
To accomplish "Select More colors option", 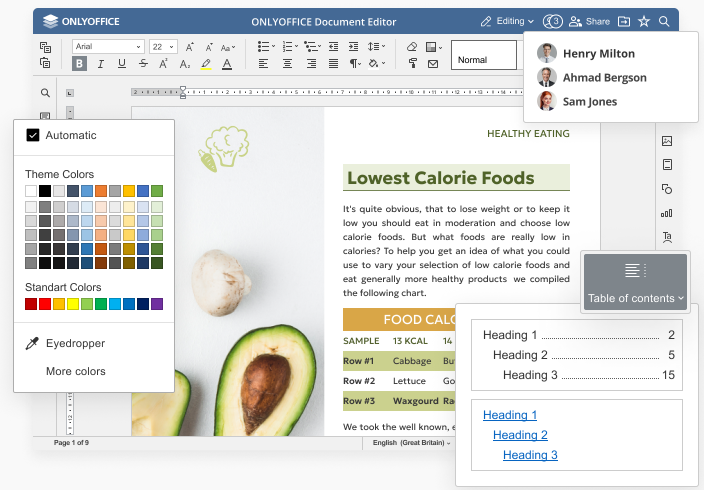I will [75, 371].
